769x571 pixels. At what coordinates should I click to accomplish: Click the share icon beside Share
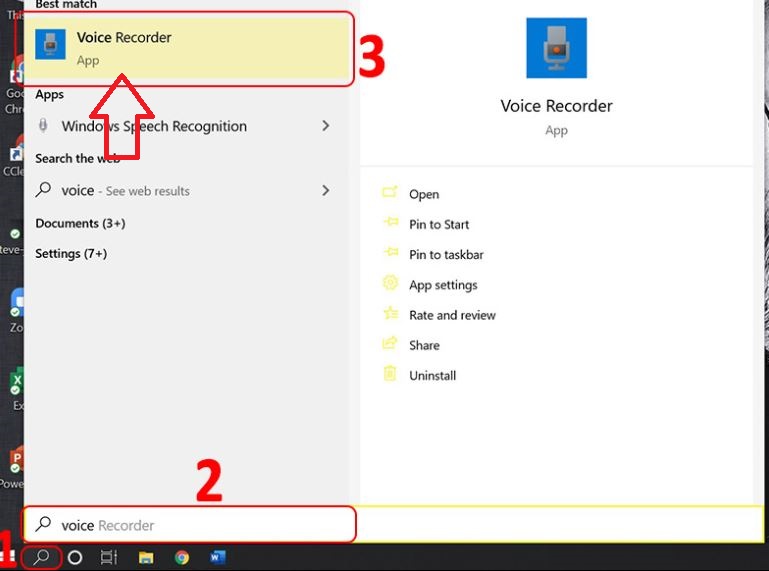point(390,342)
